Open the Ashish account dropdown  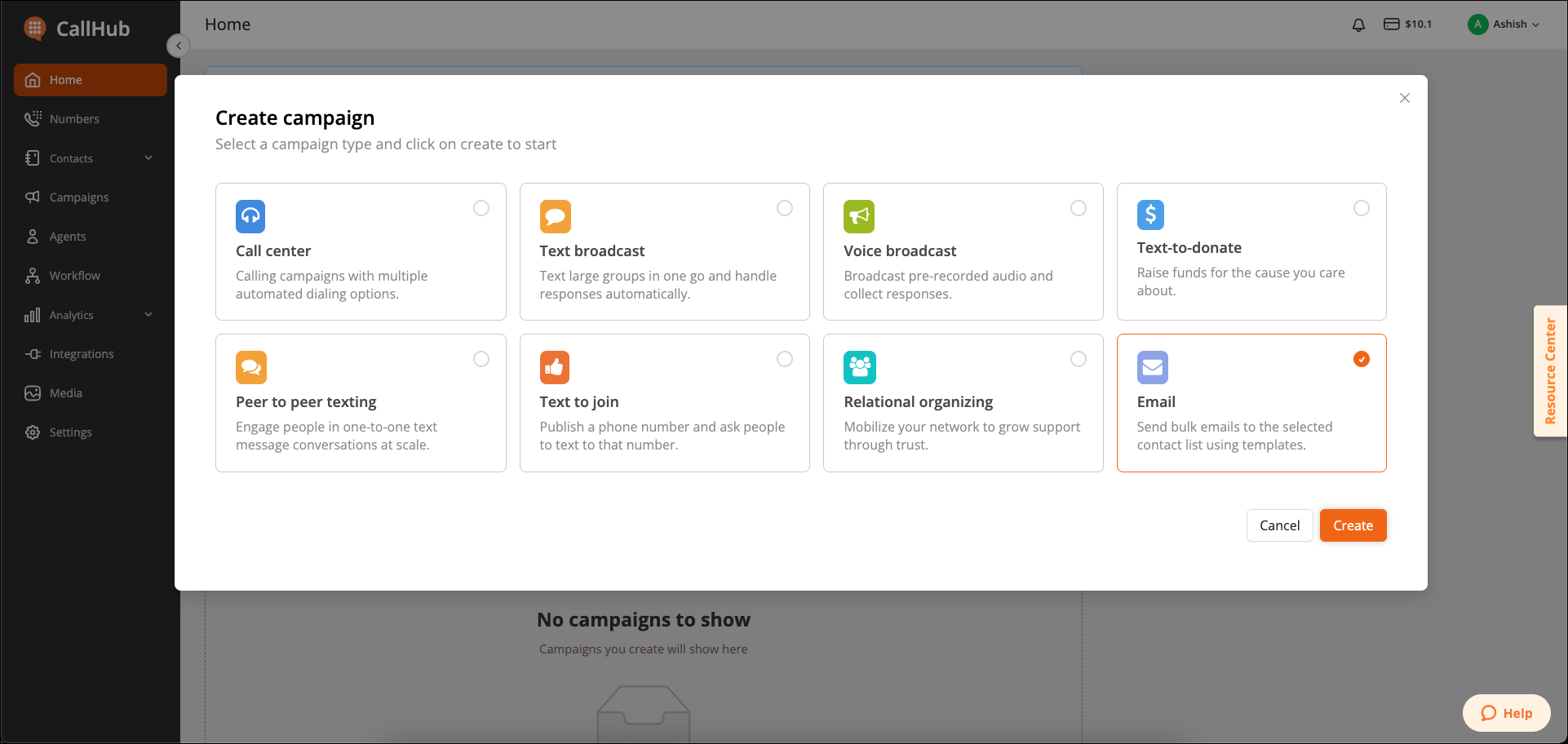click(x=1504, y=24)
